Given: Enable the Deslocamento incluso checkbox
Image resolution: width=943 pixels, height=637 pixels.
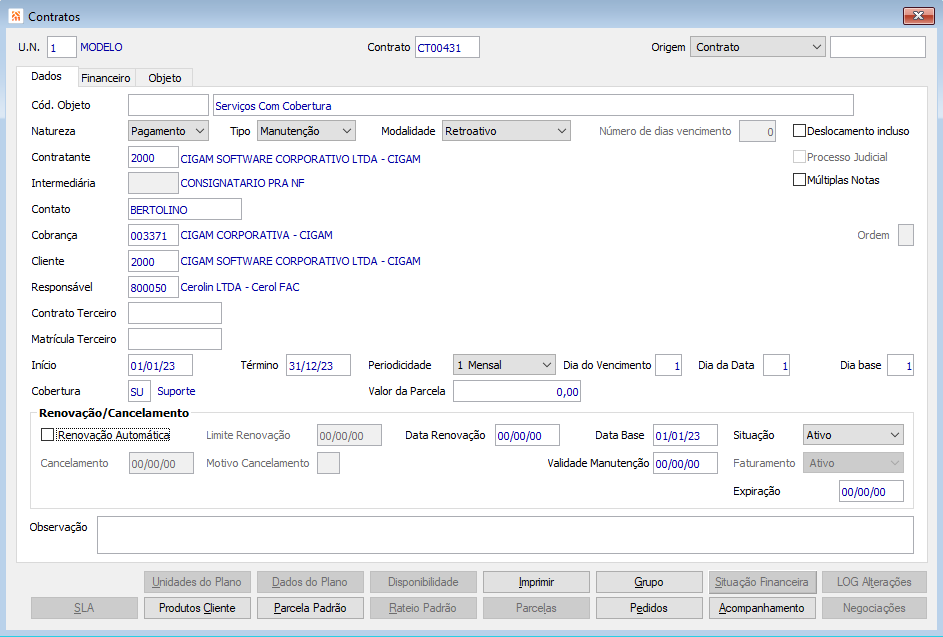Looking at the screenshot, I should point(799,131).
